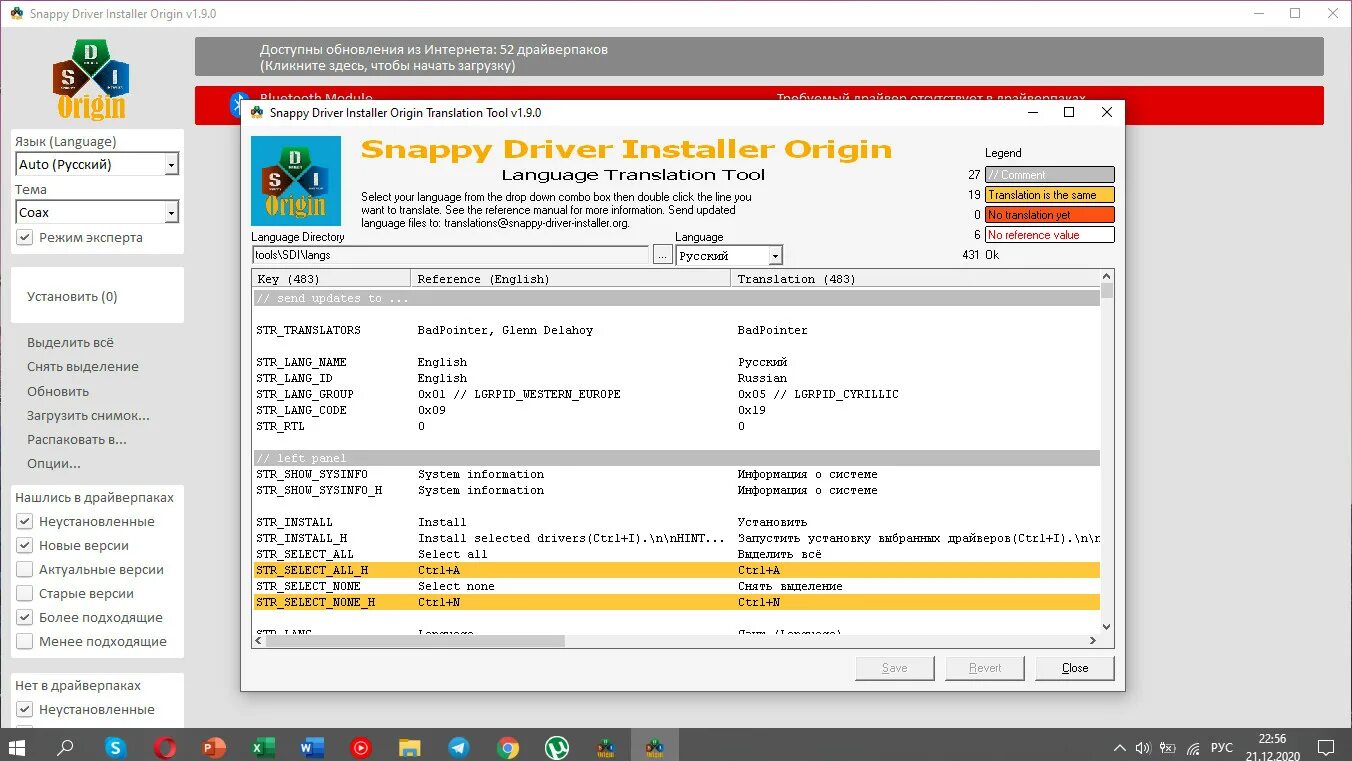Click the Key (483) column header

tap(331, 279)
